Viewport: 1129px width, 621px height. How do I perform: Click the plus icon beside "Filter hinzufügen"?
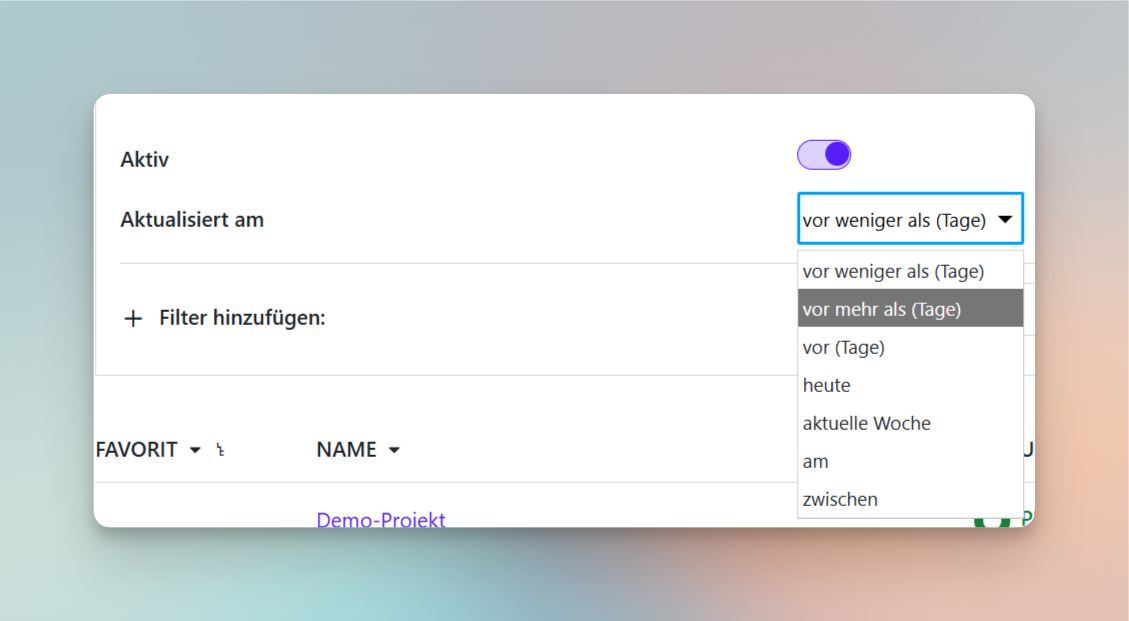(x=133, y=318)
